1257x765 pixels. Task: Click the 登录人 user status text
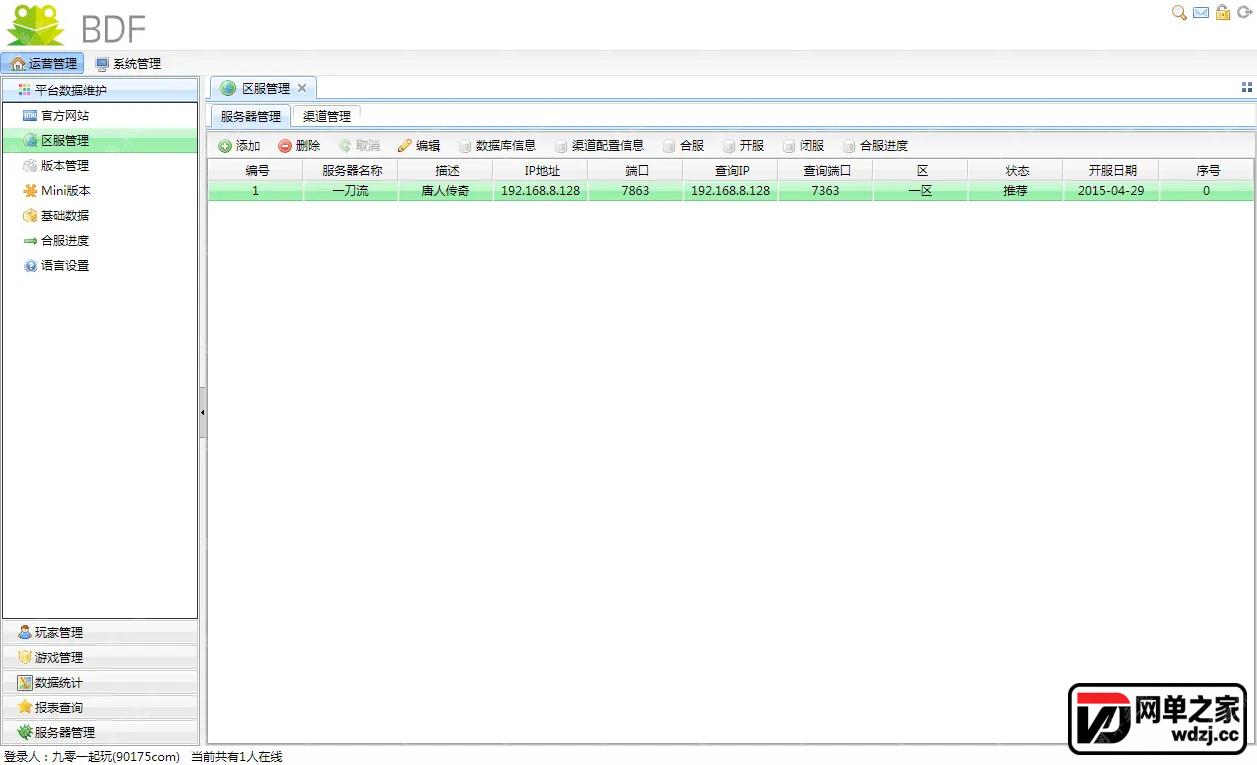tap(92, 757)
